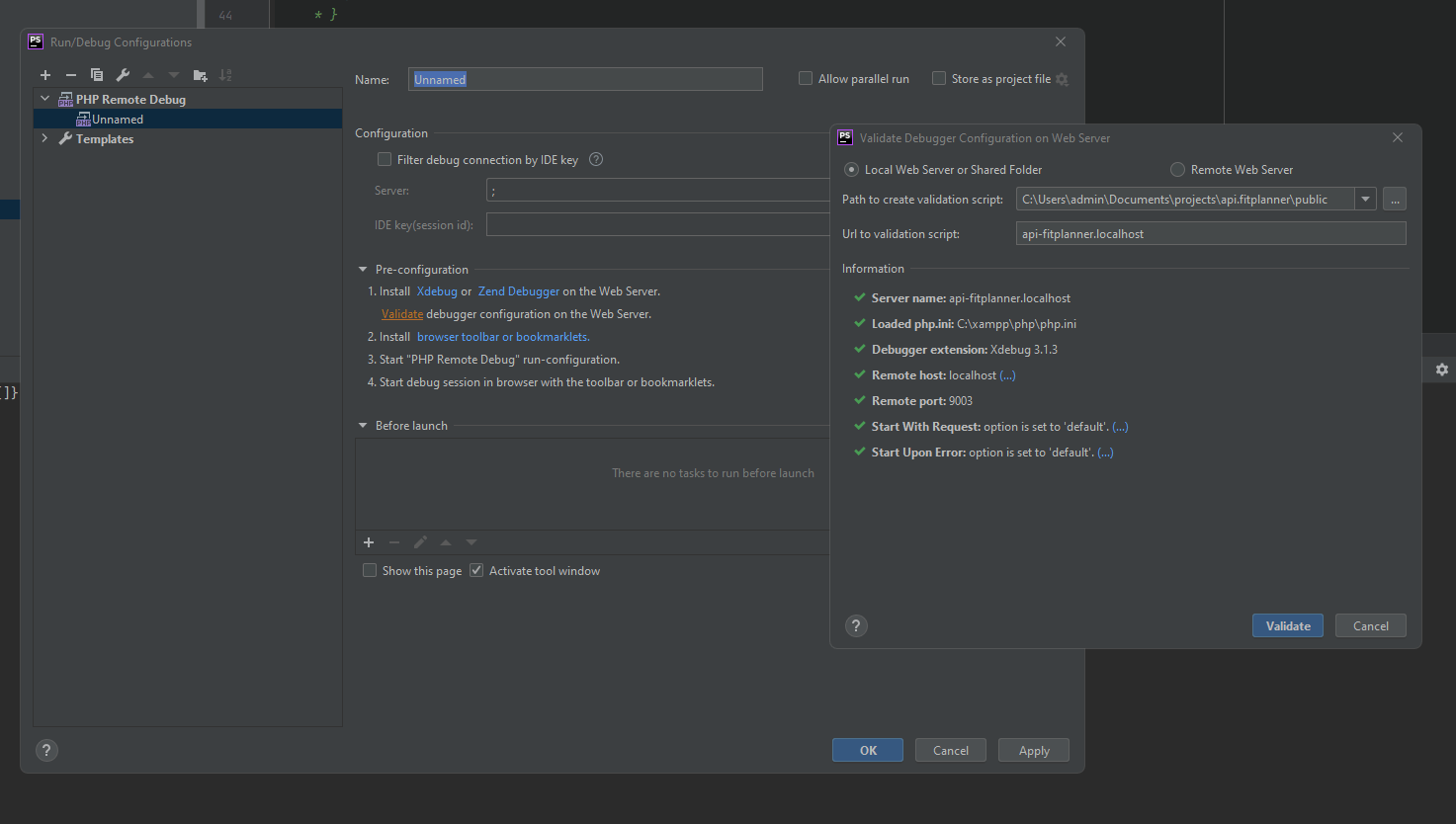The image size is (1456, 824).
Task: Click the IDE key(session id) field
Action: [x=658, y=224]
